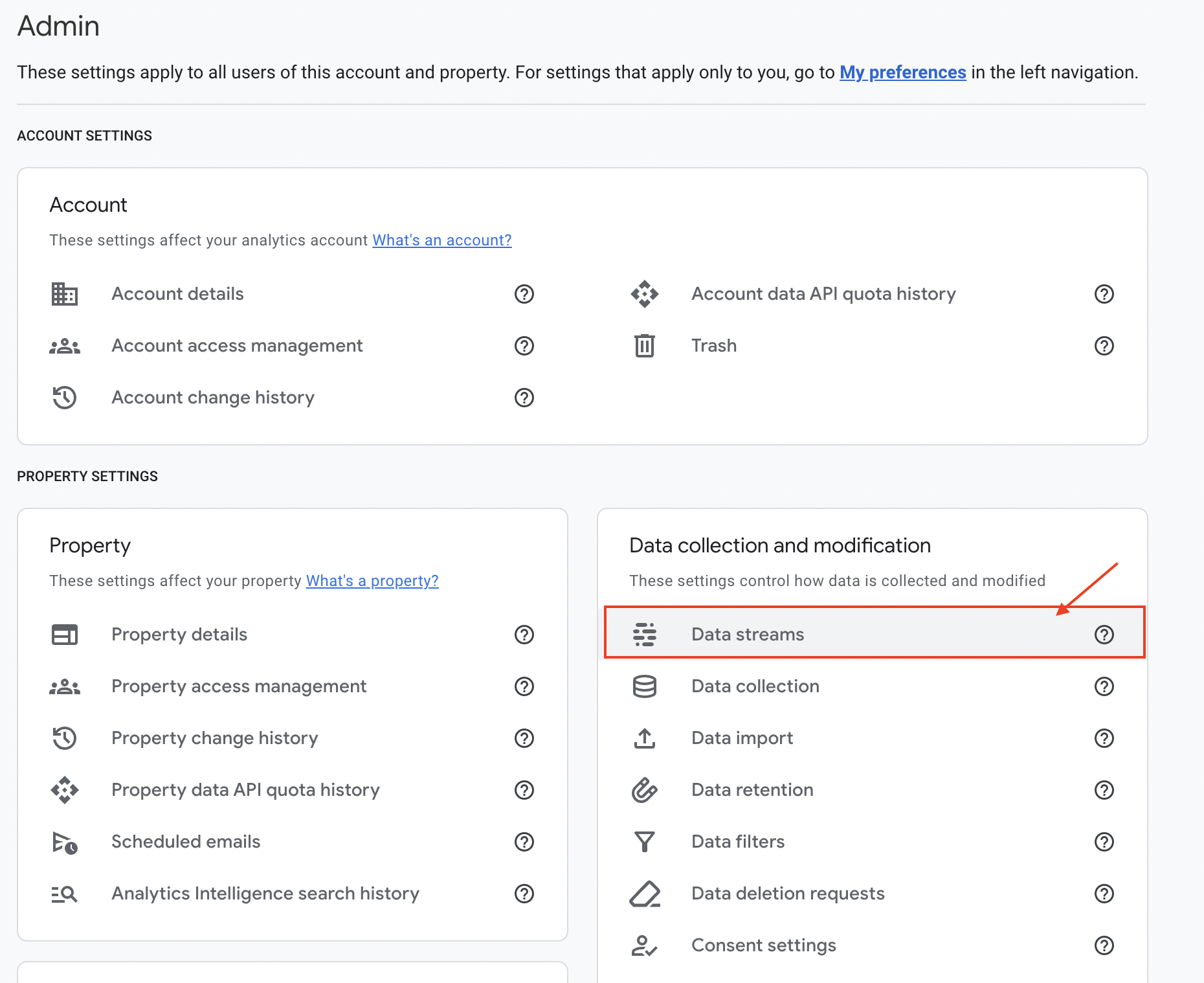Click the Data deletion requests eraser icon
The image size is (1204, 983).
click(644, 894)
